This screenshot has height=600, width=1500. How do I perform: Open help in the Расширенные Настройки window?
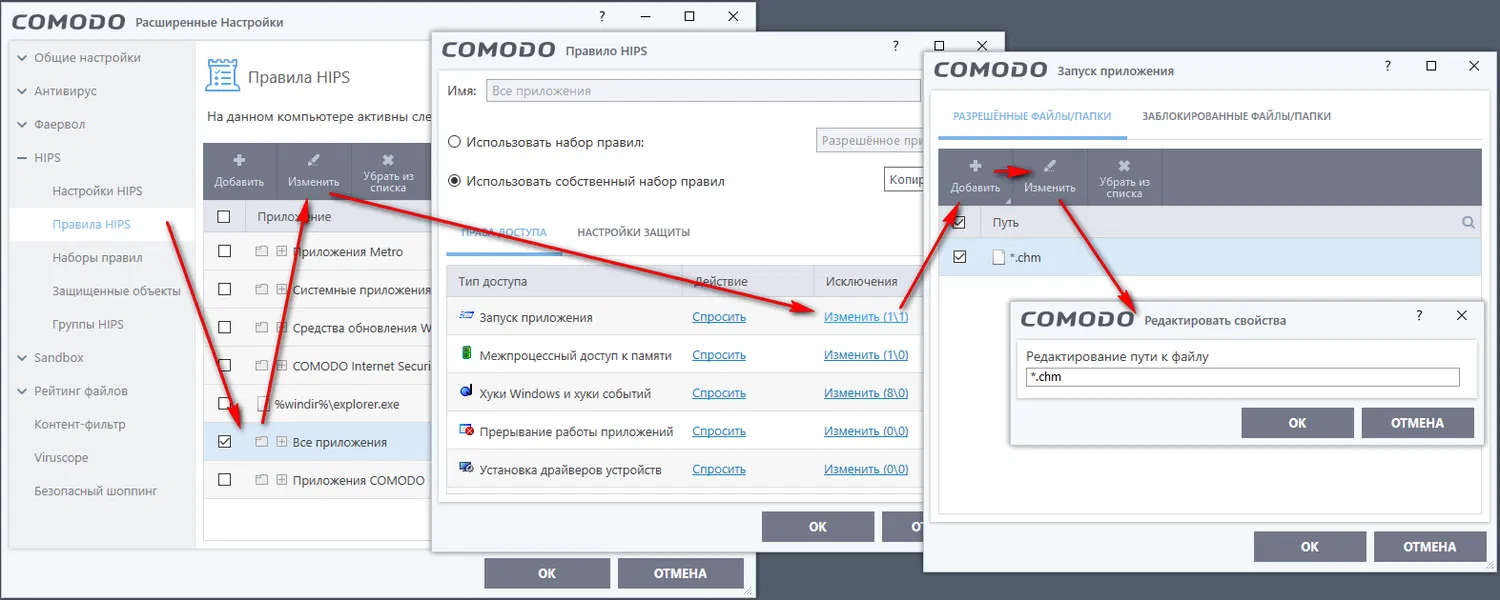(602, 17)
